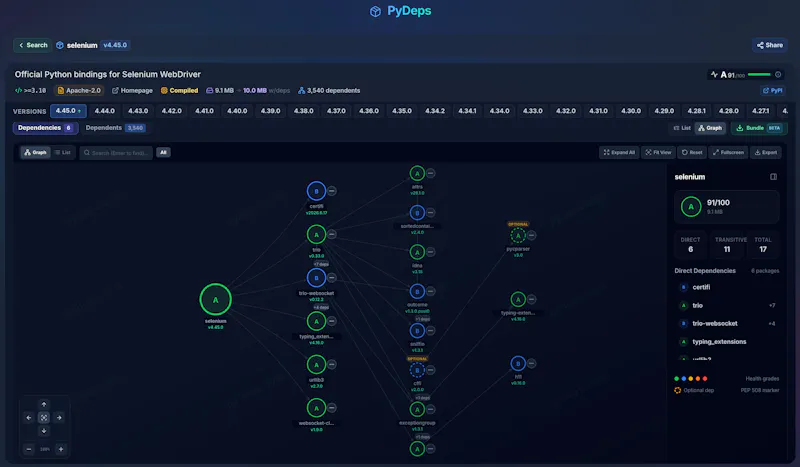Image resolution: width=800 pixels, height=467 pixels.
Task: Select the trio node in graph
Action: point(316,235)
